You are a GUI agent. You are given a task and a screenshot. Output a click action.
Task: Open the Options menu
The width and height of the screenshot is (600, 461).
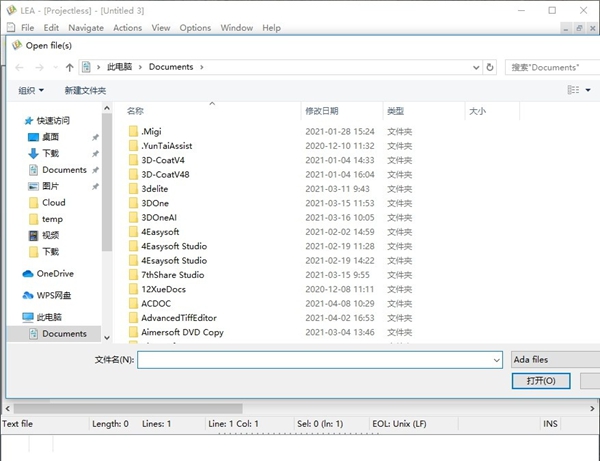coord(195,28)
